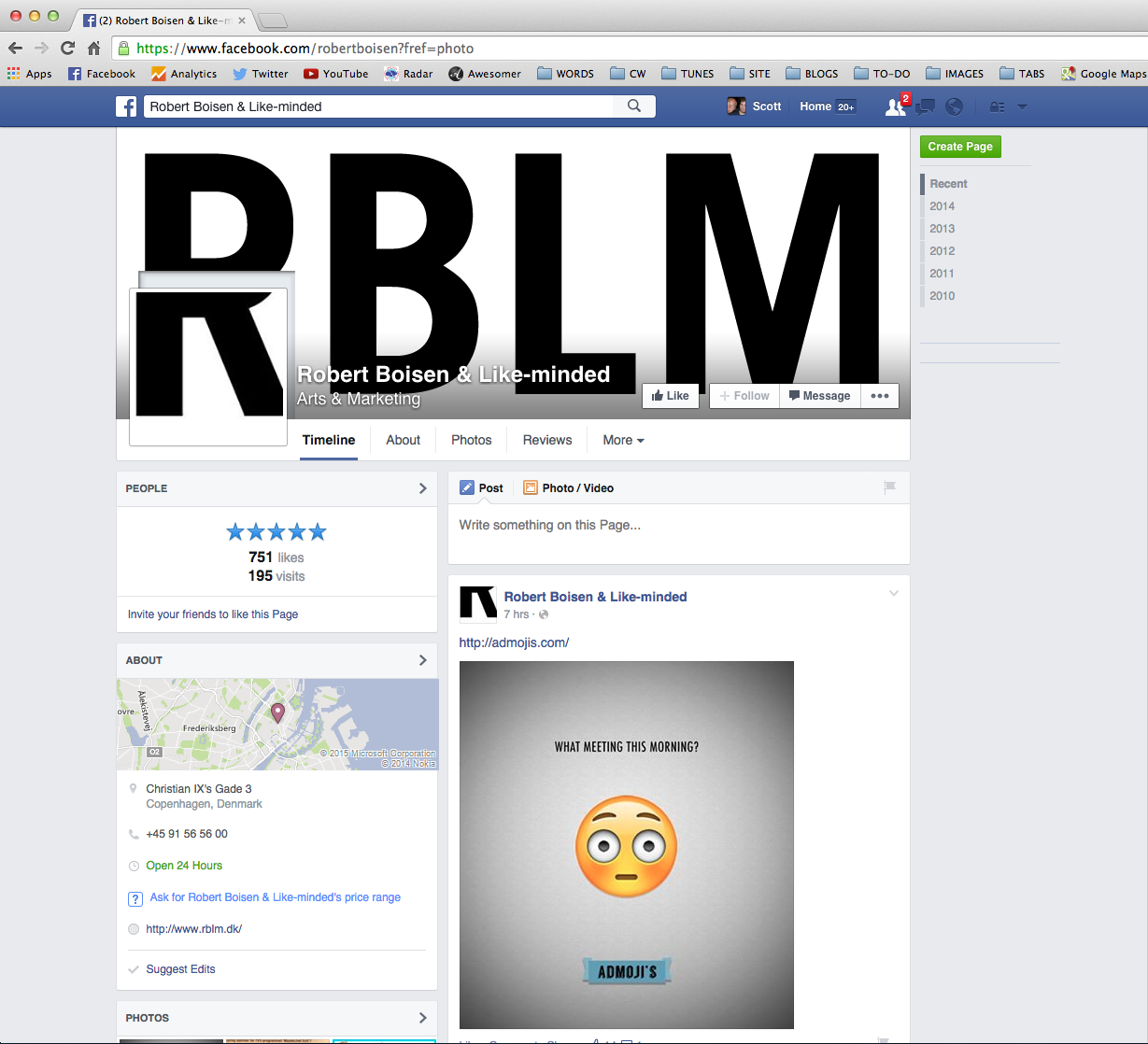
Task: Jump to Recent in timeline navigator
Action: pos(948,184)
